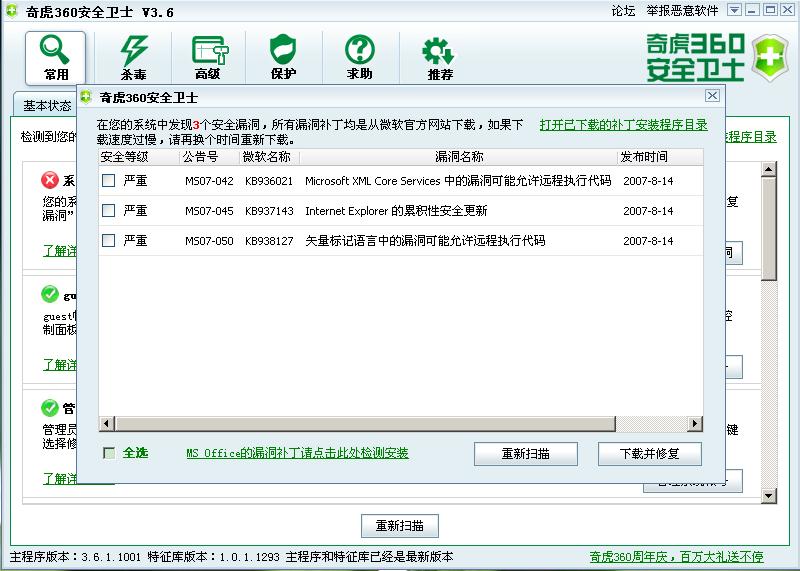Sort by 微软名称 column header
800x571 pixels.
coord(269,157)
